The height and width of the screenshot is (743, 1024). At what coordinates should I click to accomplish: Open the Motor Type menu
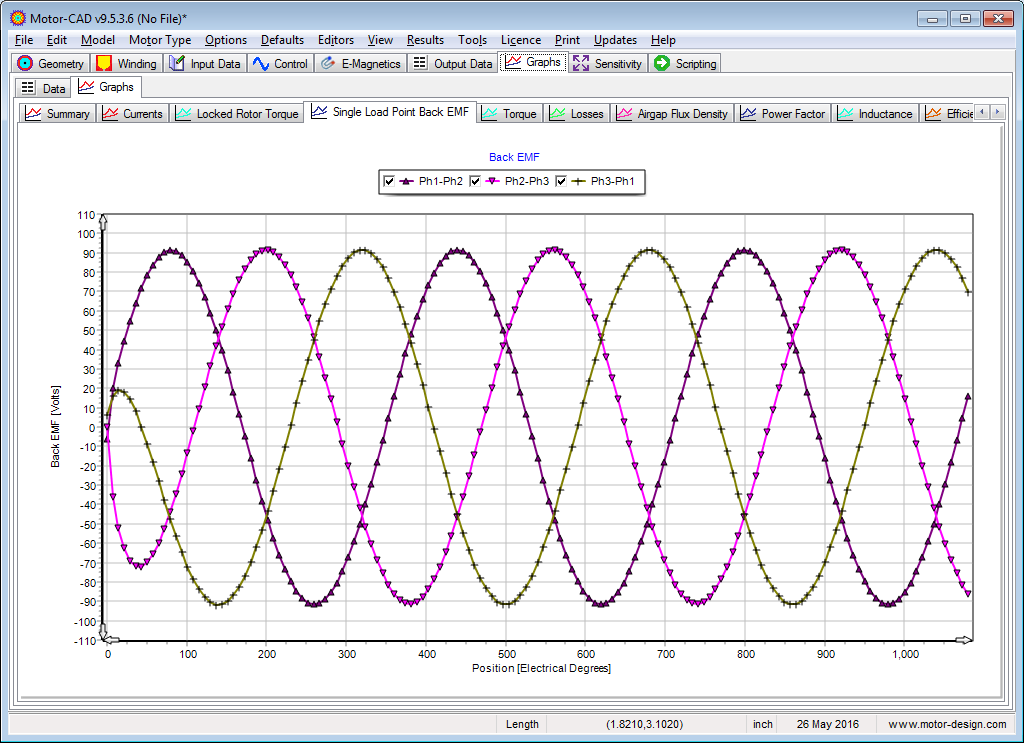coord(160,40)
